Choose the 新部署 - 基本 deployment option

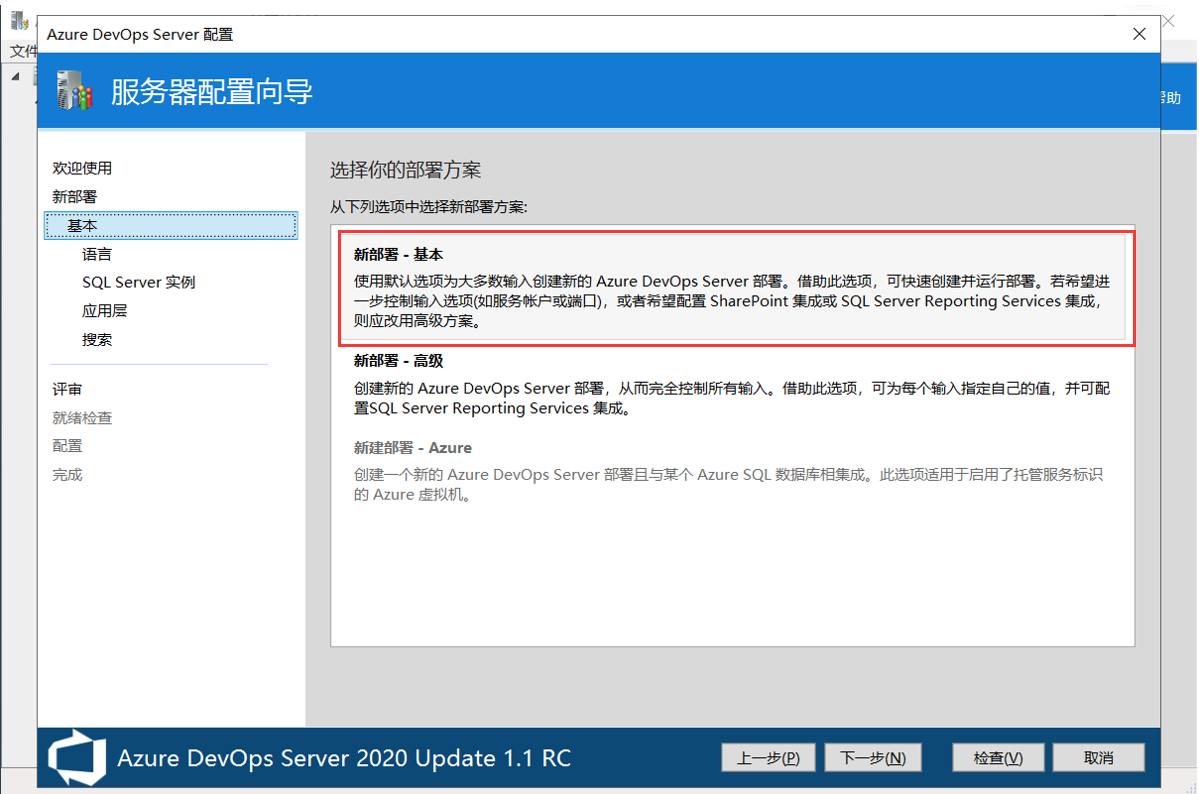click(733, 287)
